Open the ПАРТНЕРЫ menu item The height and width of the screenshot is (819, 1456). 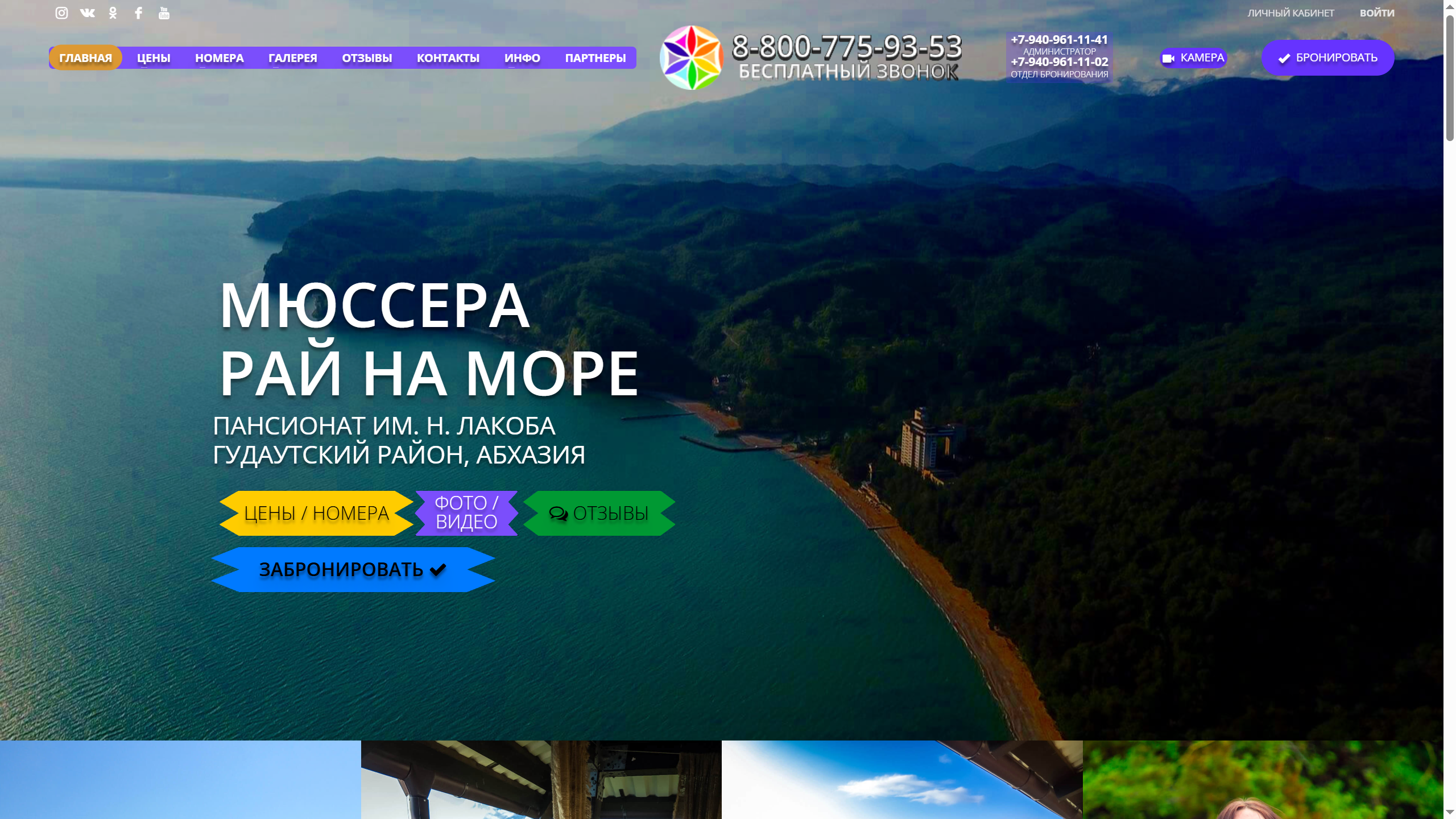tap(595, 57)
